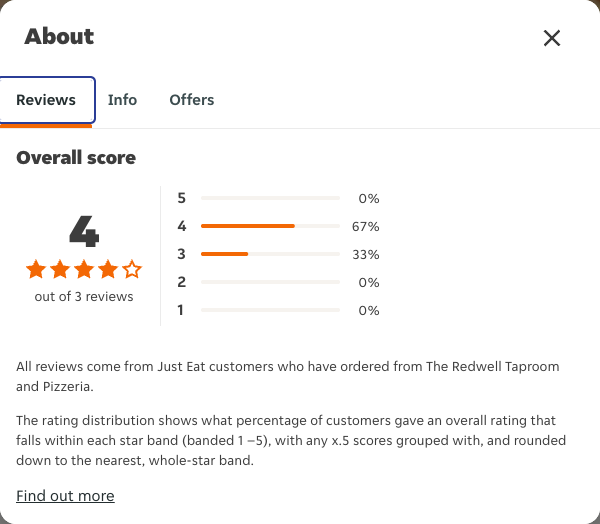Click the 67% percentage label

(x=365, y=227)
